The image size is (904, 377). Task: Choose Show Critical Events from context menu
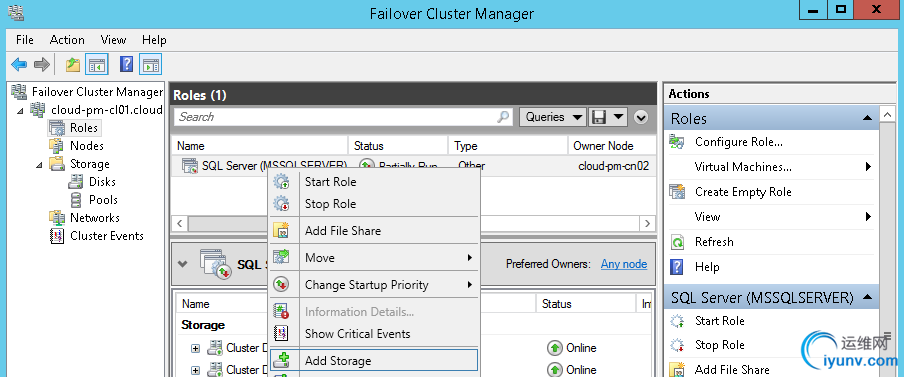point(374,334)
